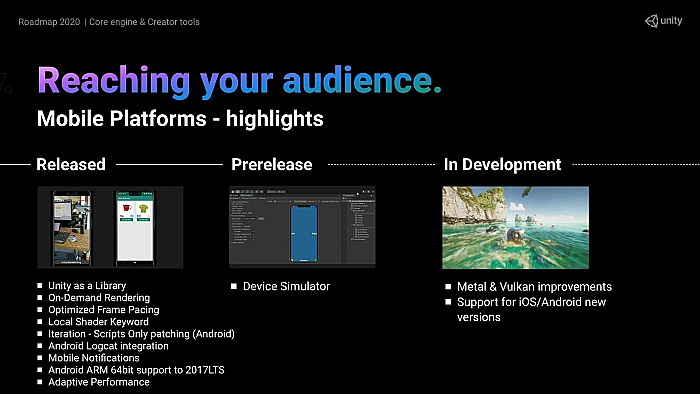700x394 pixels.
Task: Select the In Development section heading
Action: click(502, 164)
